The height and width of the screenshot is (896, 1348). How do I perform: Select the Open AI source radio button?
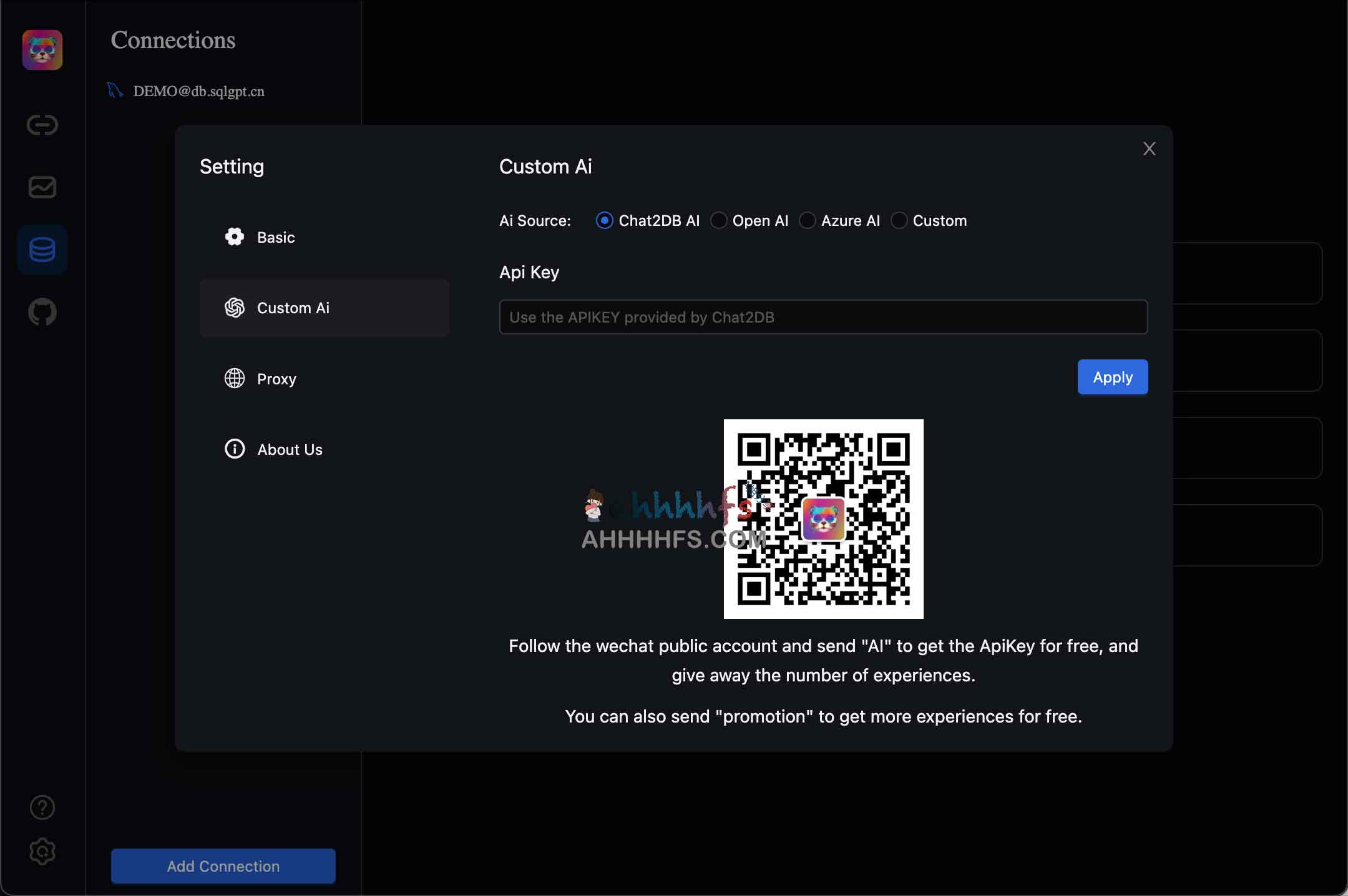[718, 220]
